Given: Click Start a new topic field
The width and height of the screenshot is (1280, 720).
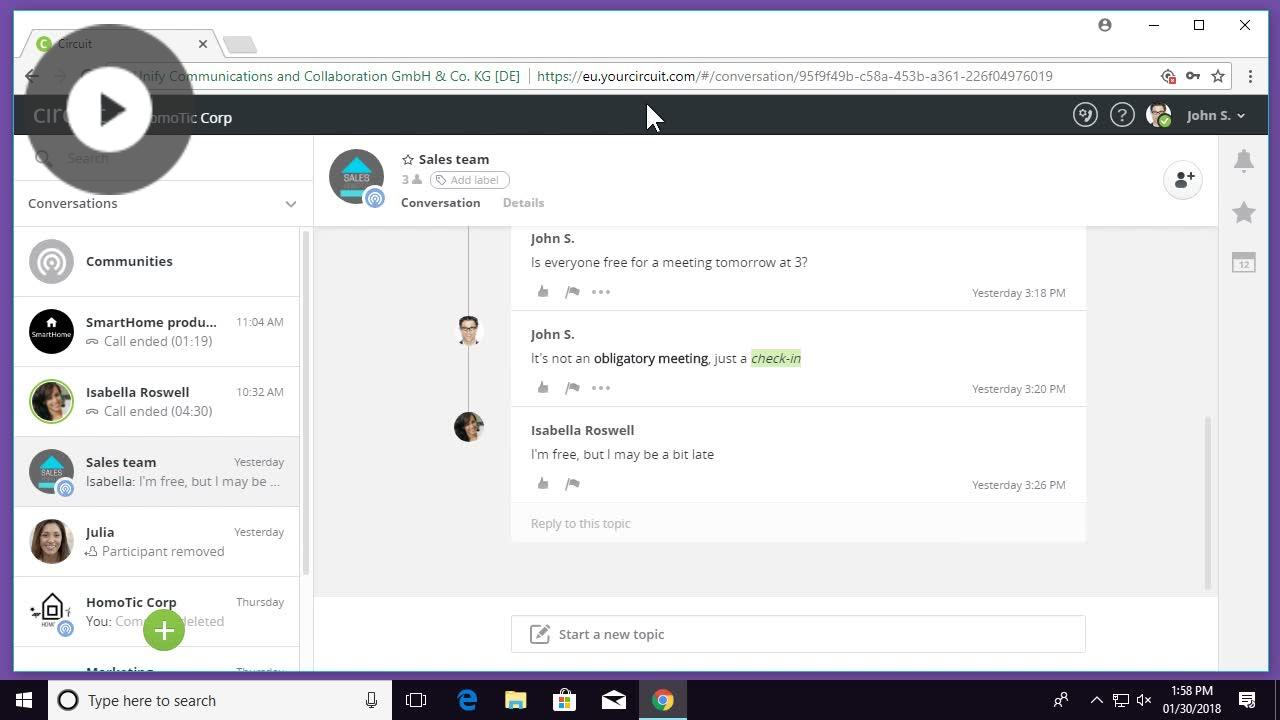Looking at the screenshot, I should 798,634.
